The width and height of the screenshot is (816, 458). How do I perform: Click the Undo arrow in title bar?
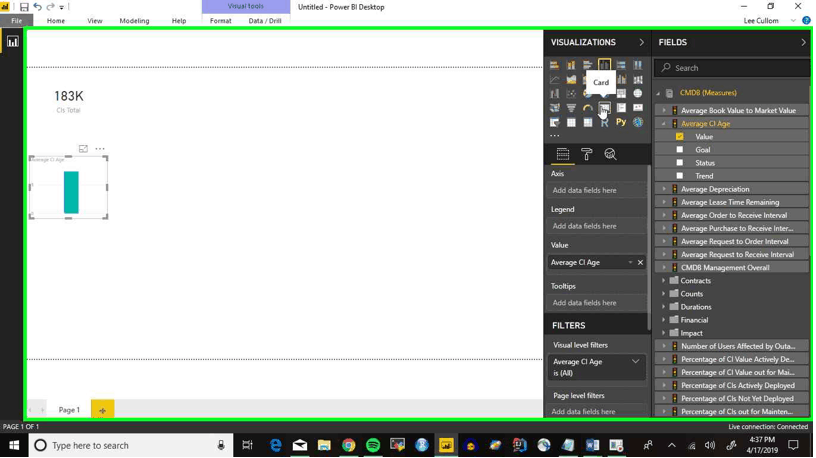click(37, 7)
